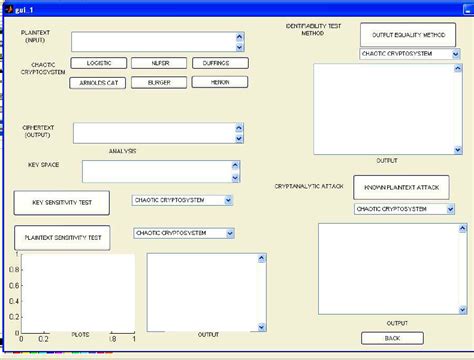Click up arrow of identifiability output scrollbar
Image resolution: width=474 pixels, height=360 pixels.
point(458,68)
